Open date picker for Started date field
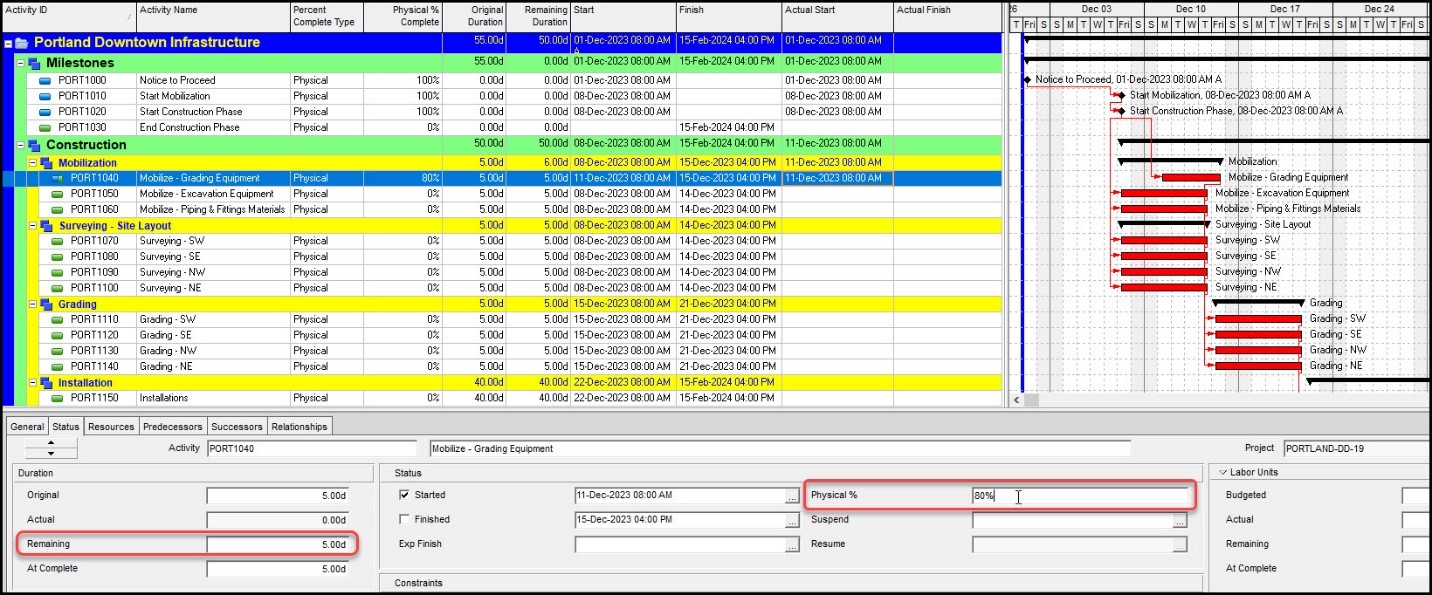The image size is (1432, 595). point(792,495)
